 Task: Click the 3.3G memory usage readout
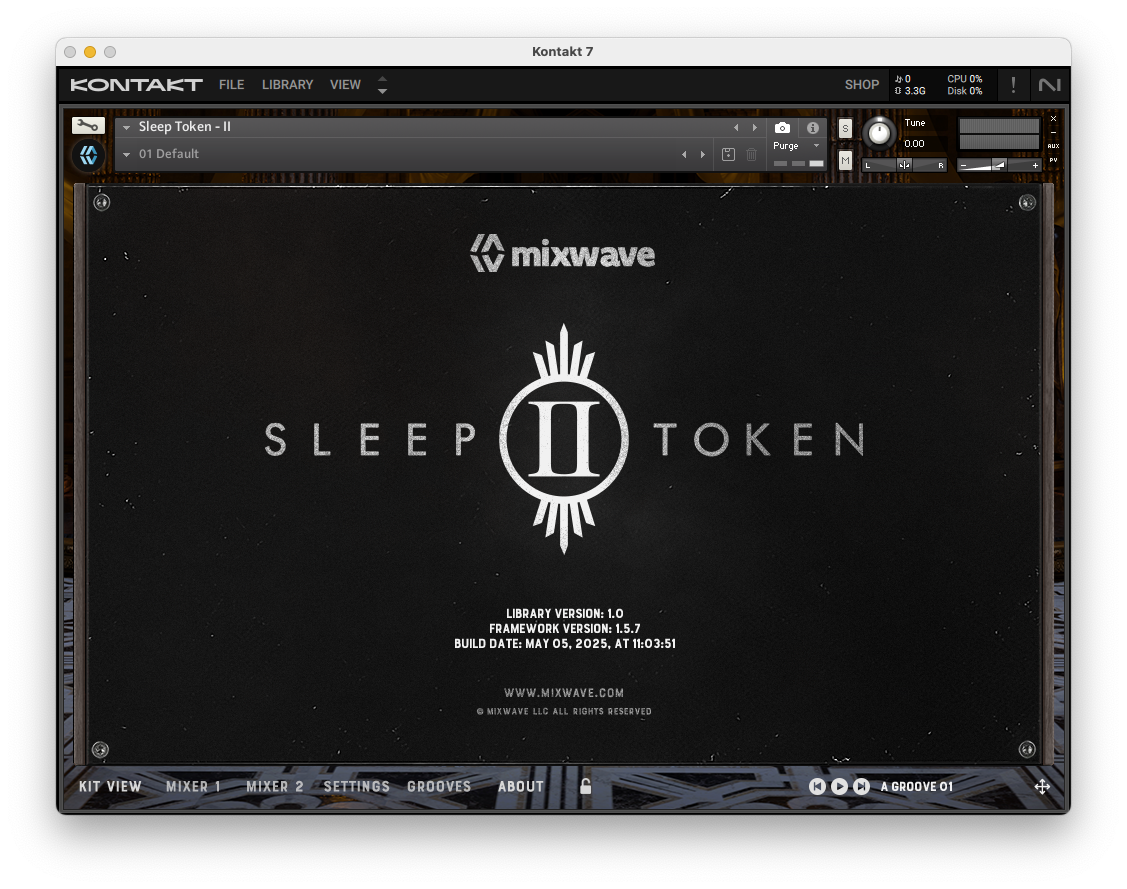click(910, 91)
